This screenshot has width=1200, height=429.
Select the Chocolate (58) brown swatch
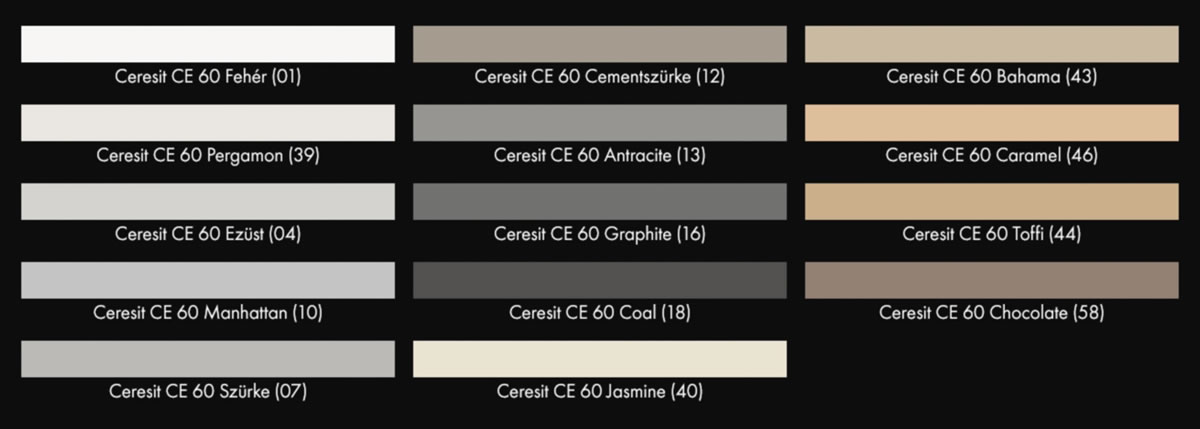(992, 280)
